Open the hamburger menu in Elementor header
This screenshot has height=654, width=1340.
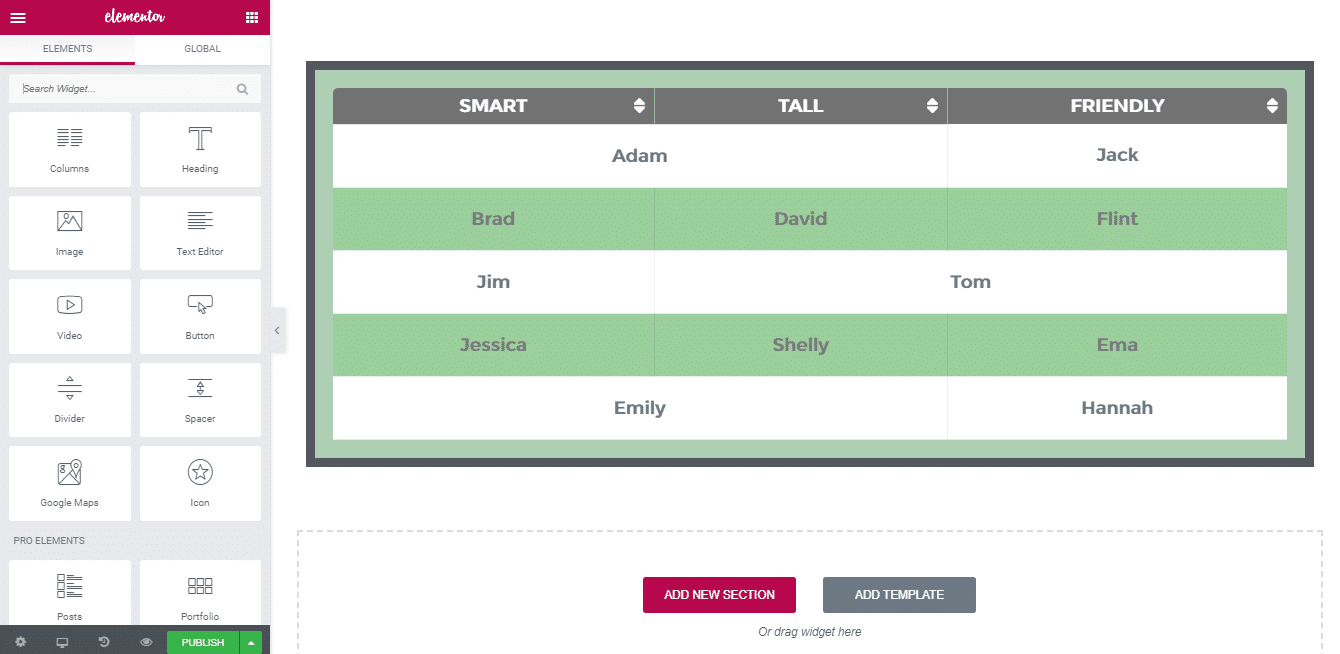[x=18, y=17]
